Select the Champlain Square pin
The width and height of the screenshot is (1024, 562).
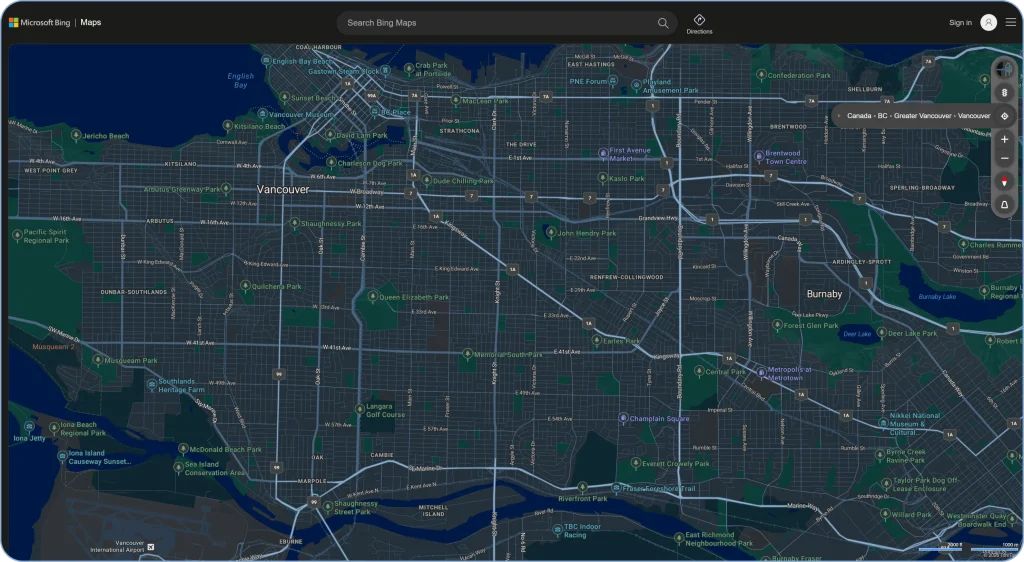(x=623, y=418)
